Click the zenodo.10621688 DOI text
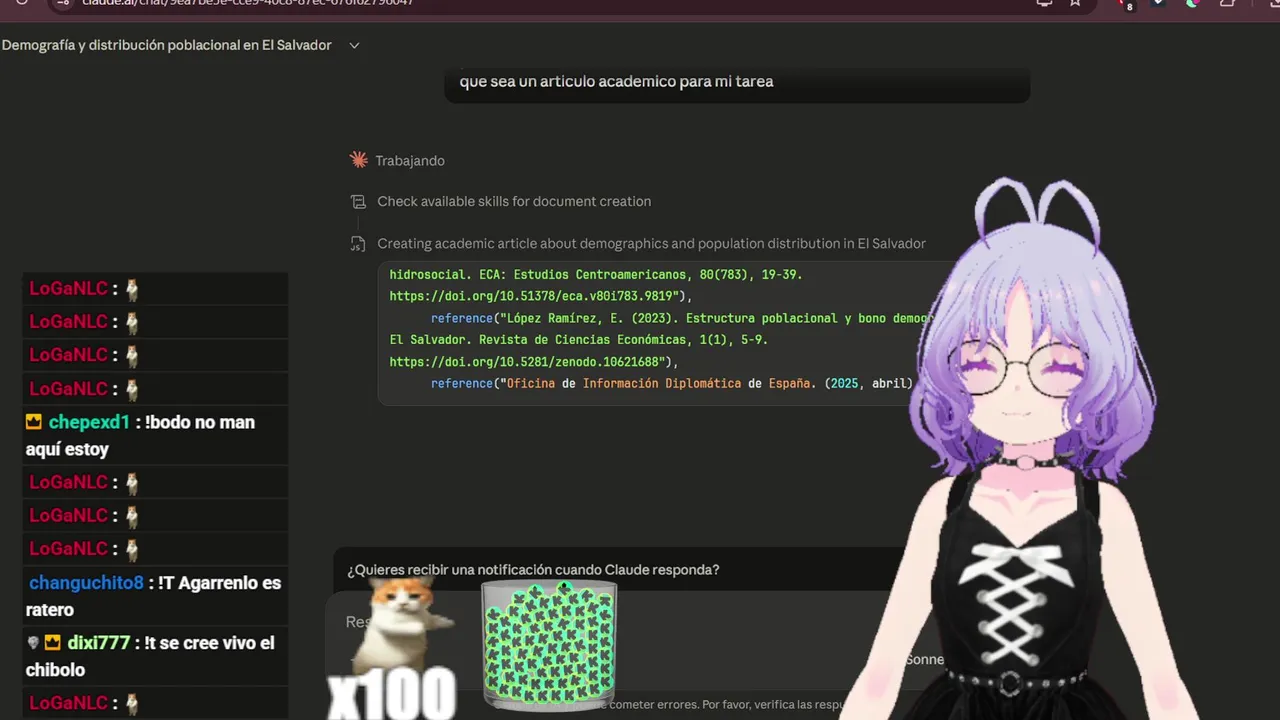This screenshot has width=1280, height=720. point(526,362)
